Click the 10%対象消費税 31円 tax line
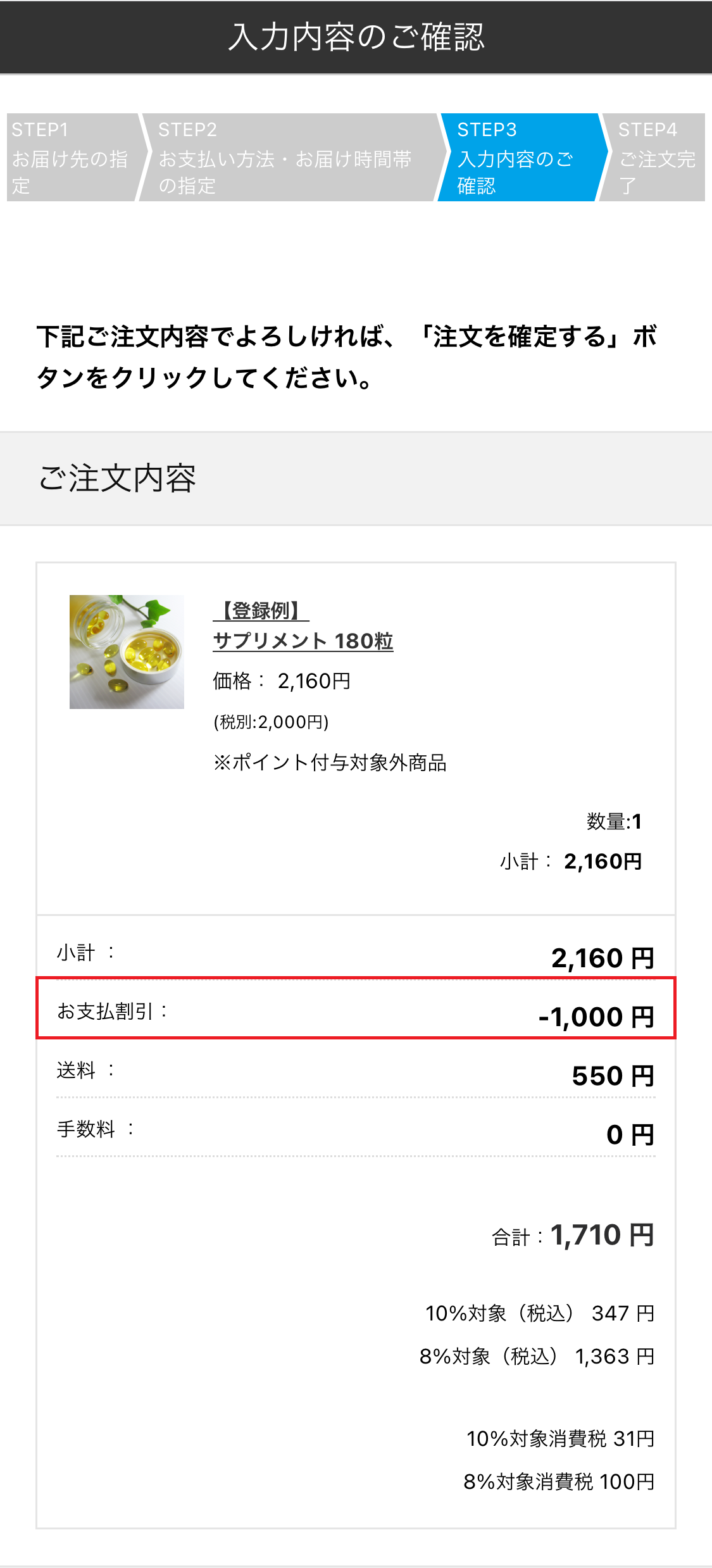 point(560,1439)
